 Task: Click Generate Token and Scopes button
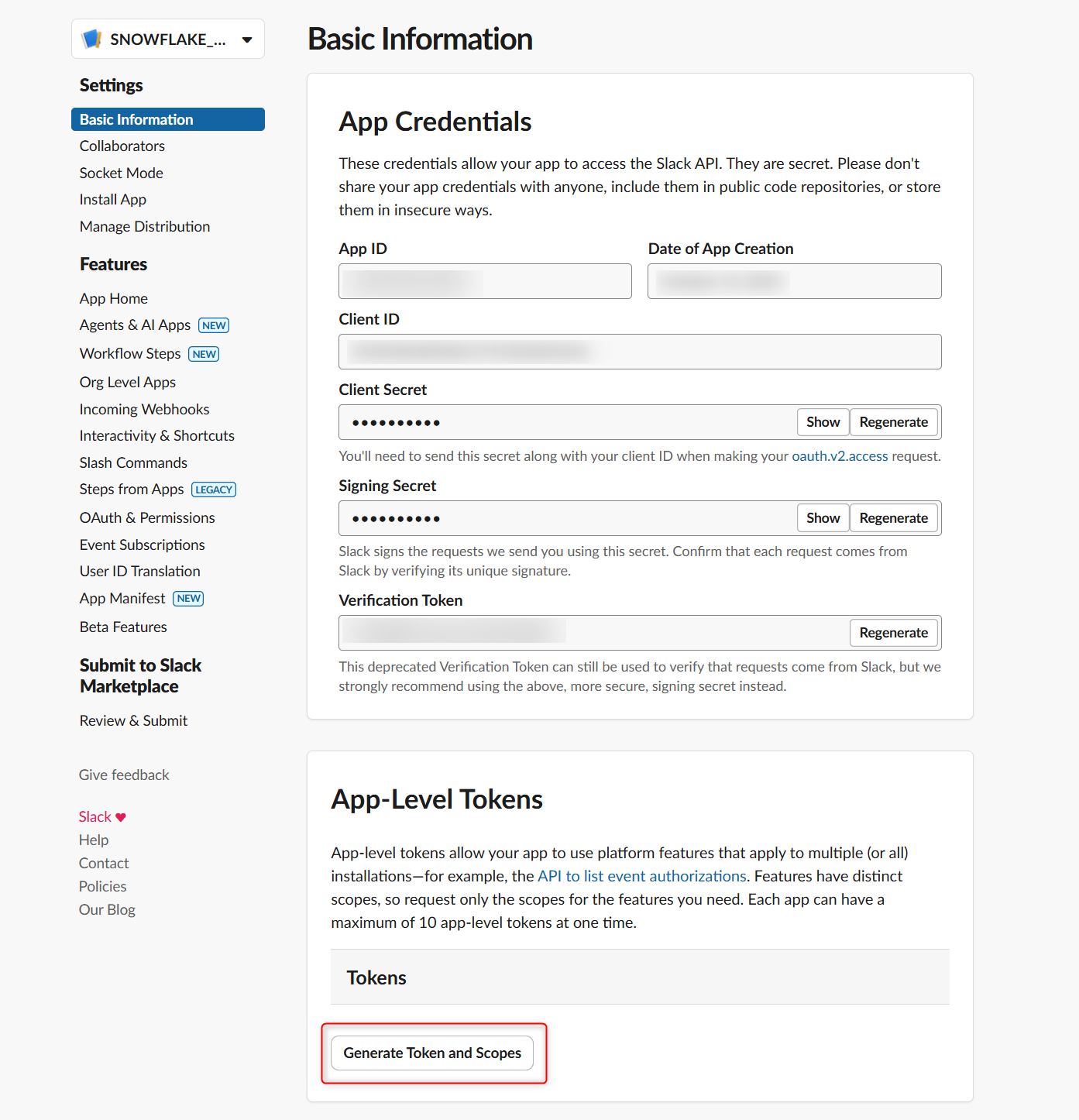[432, 1053]
